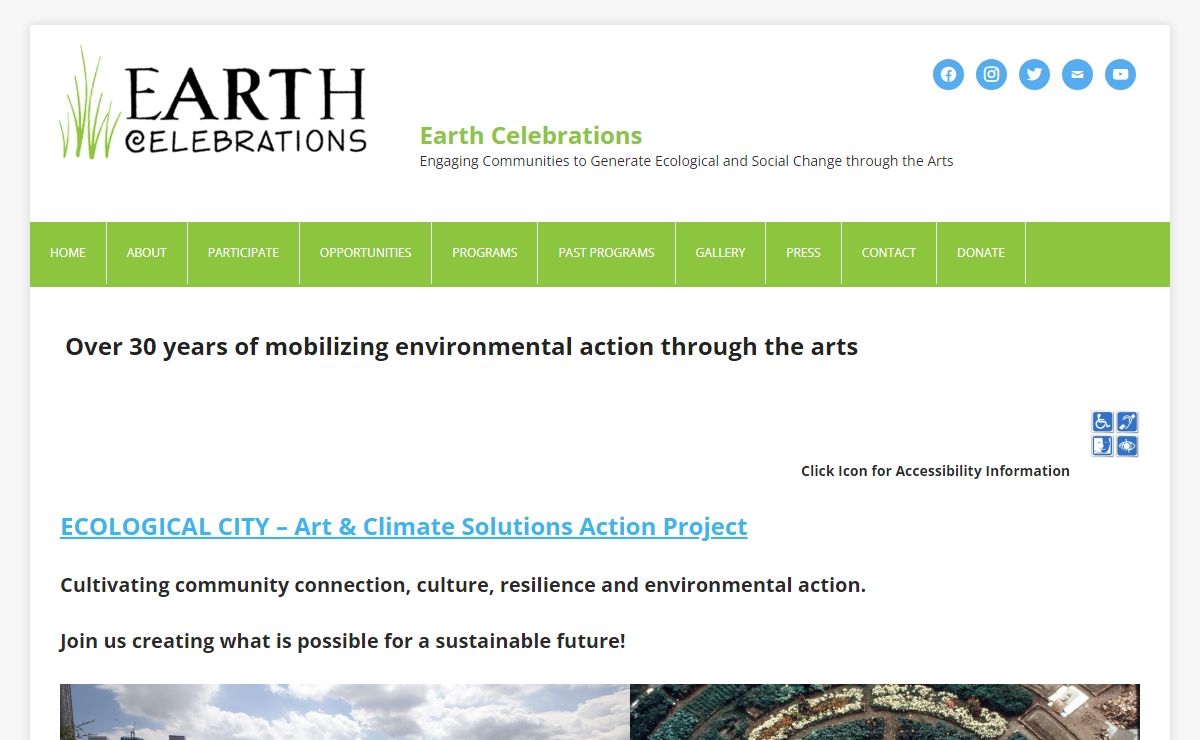1200x740 pixels.
Task: Open the Instagram social icon
Action: [x=991, y=74]
